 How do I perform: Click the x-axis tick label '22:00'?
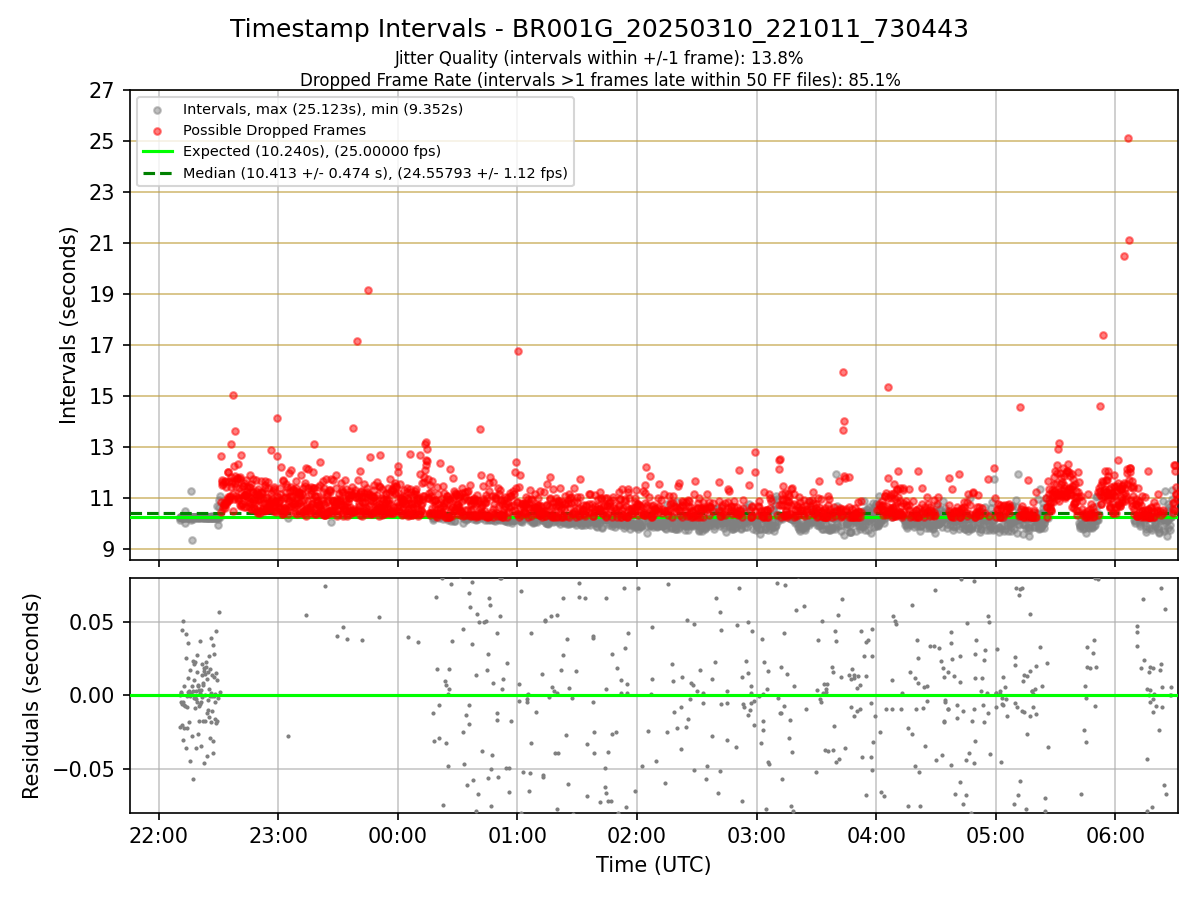click(x=159, y=835)
